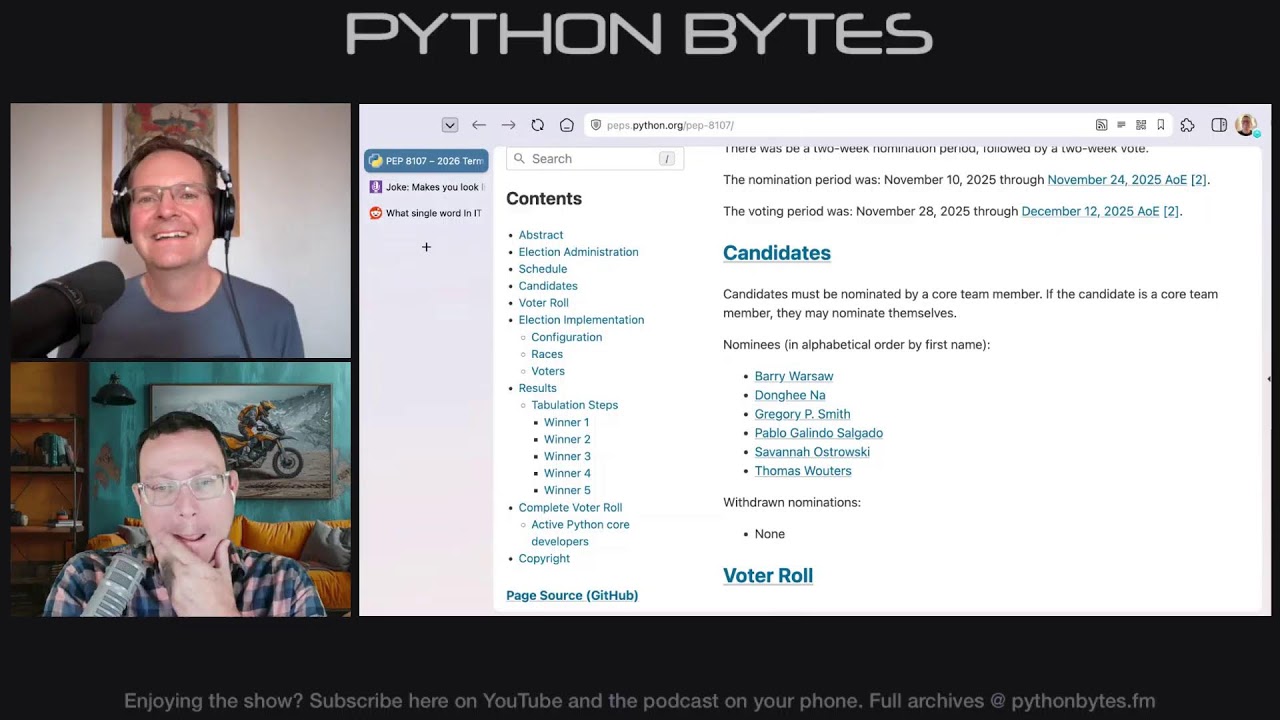
Task: Switch to the PEP 8107 tab
Action: (x=426, y=161)
